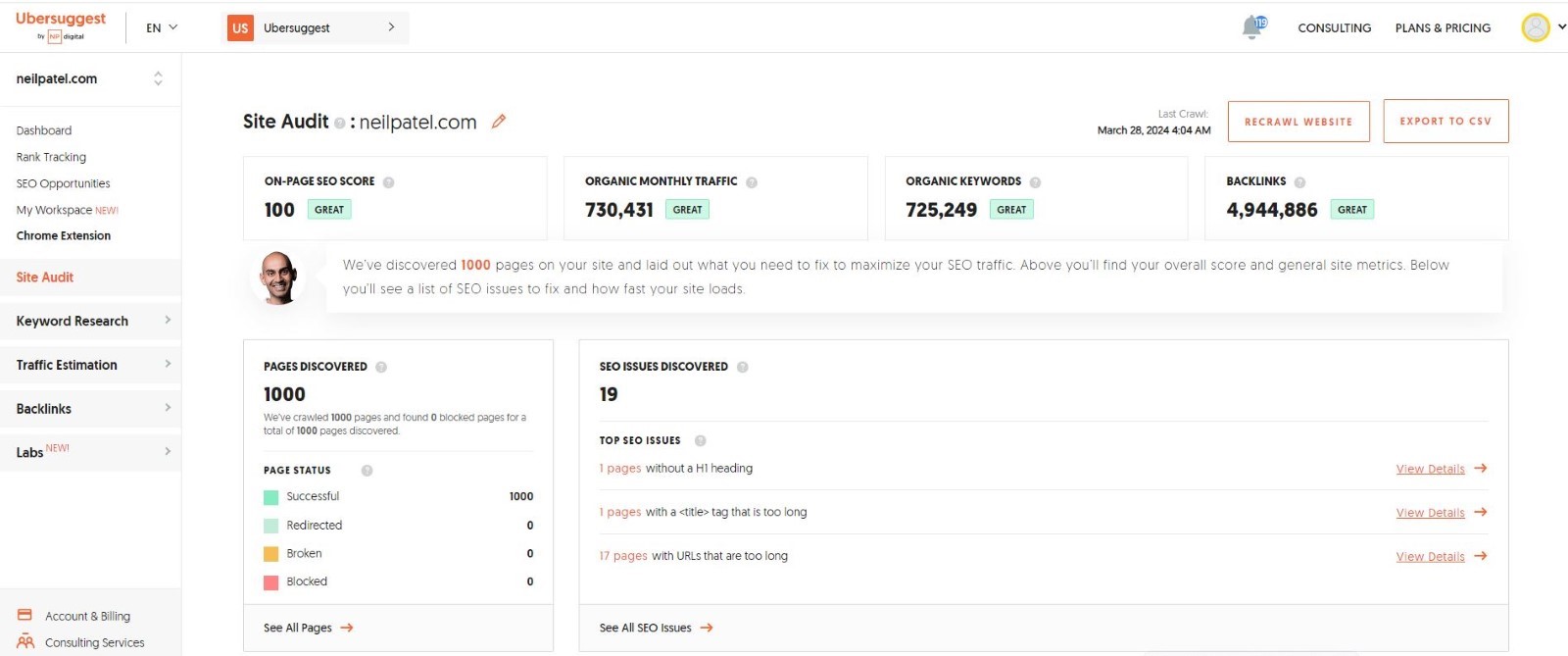Expand the Traffic Estimation menu
1568x656 pixels.
[90, 365]
